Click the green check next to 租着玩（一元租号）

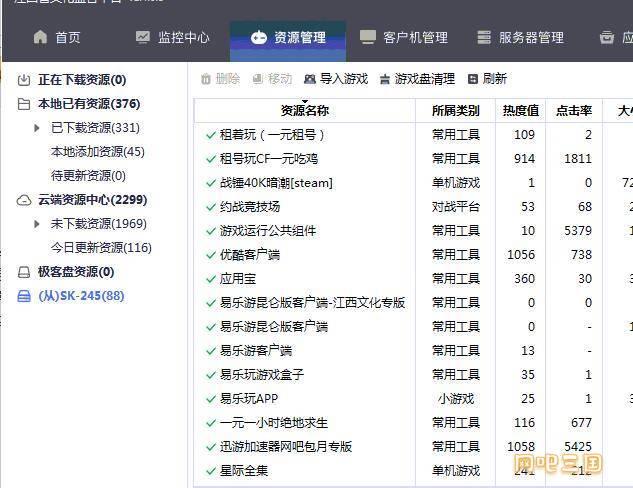click(211, 135)
